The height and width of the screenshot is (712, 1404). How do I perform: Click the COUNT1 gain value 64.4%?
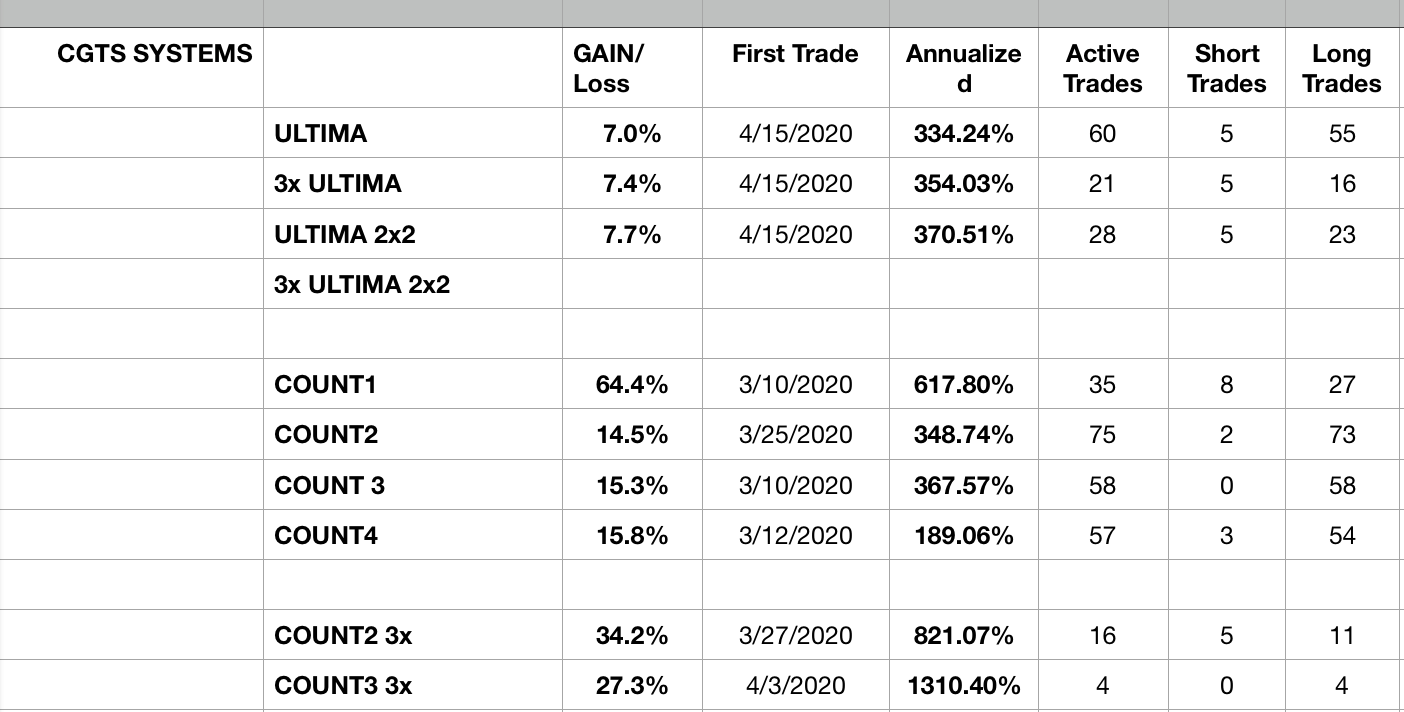point(632,385)
